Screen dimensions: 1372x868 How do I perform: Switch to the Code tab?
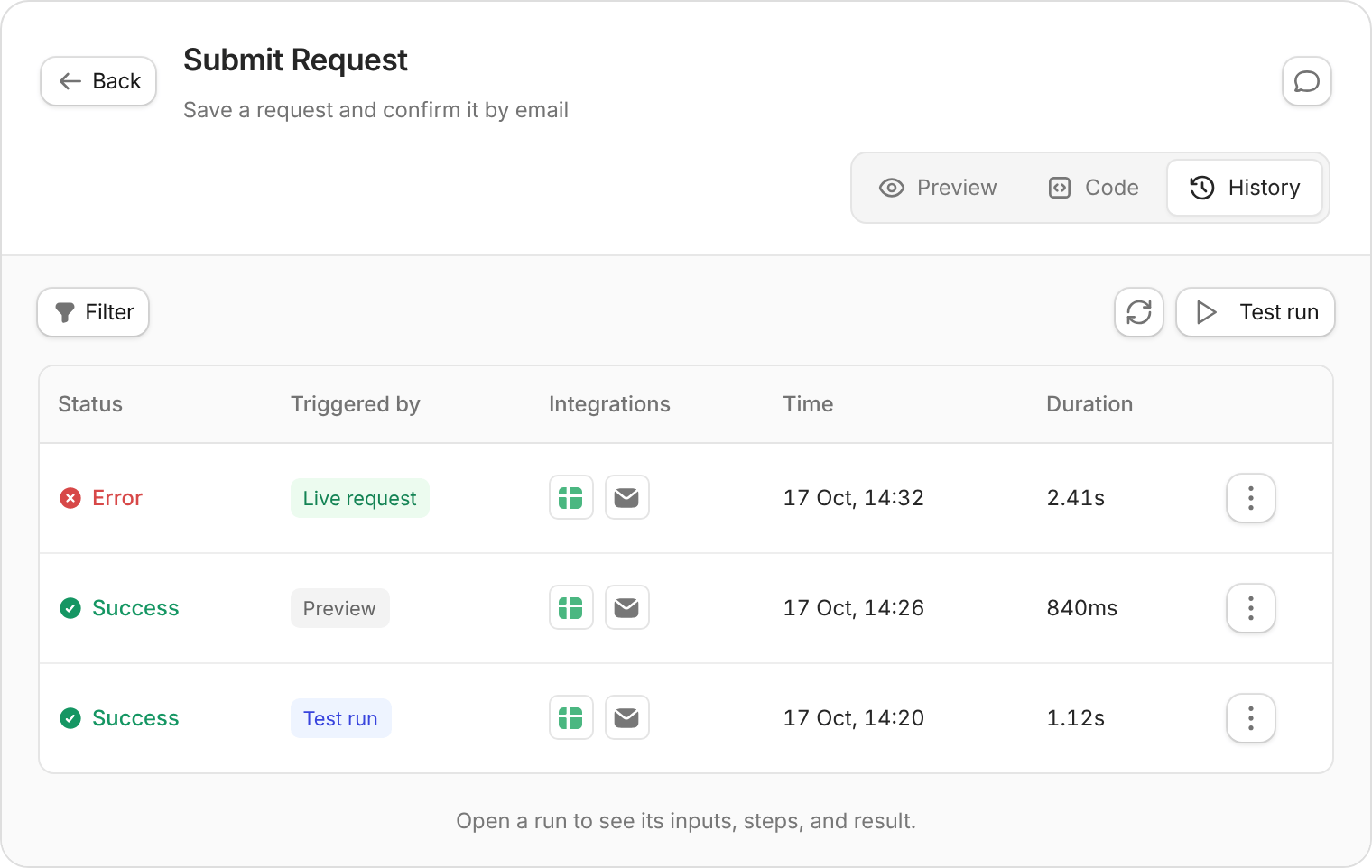(x=1093, y=188)
